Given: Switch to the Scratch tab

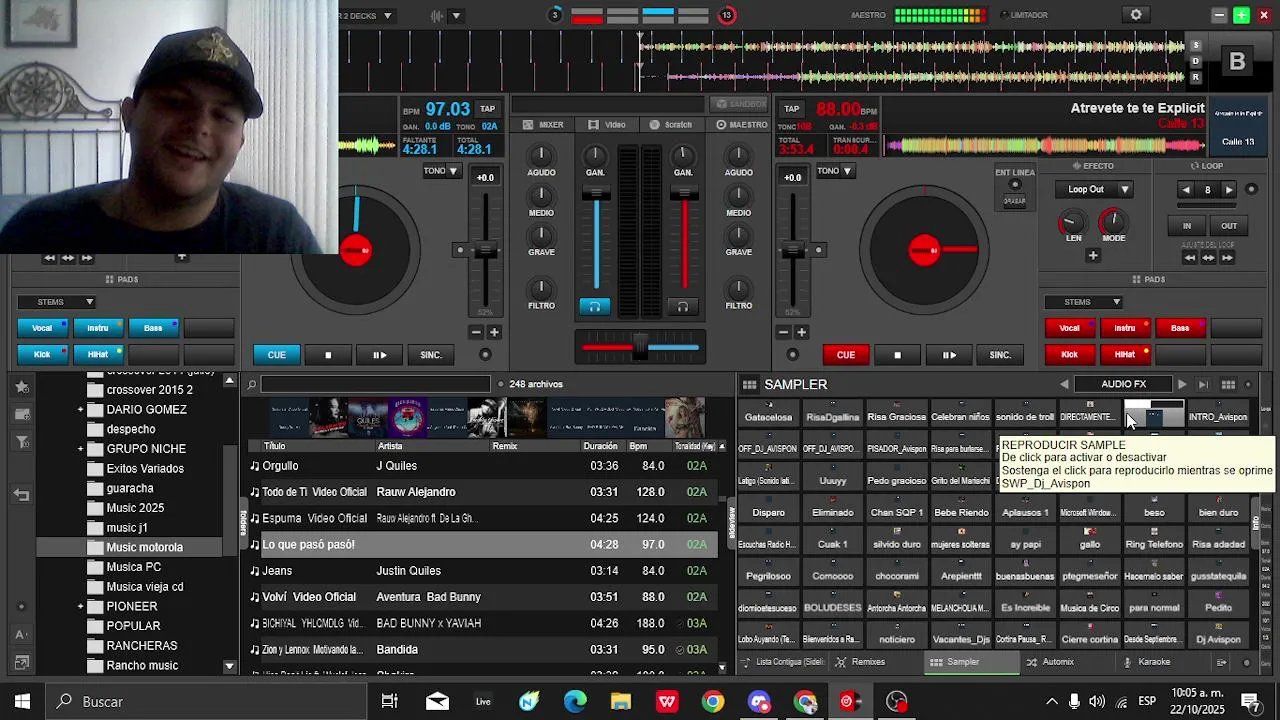Looking at the screenshot, I should [670, 125].
